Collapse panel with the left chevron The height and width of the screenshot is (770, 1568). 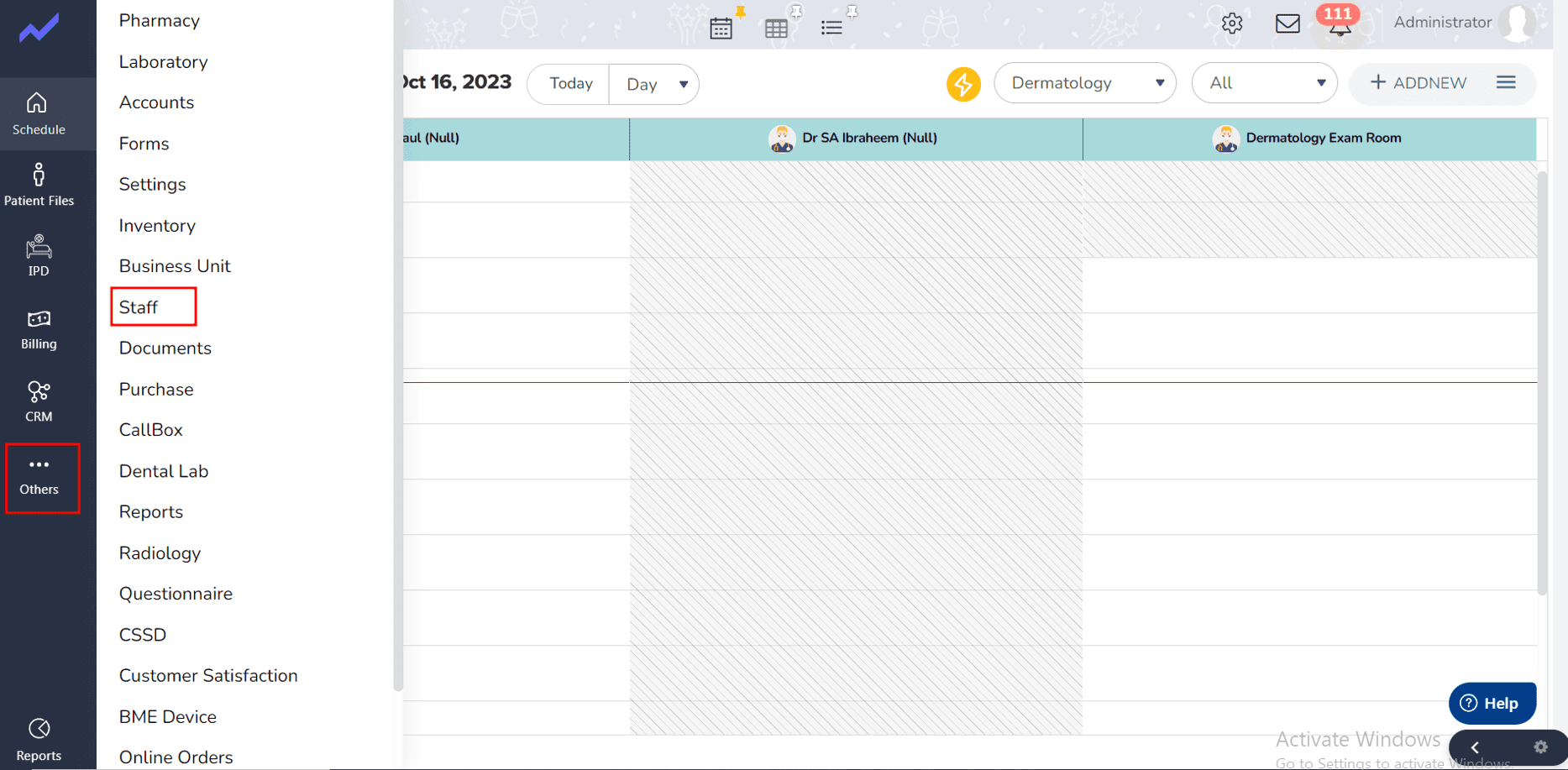click(1475, 747)
